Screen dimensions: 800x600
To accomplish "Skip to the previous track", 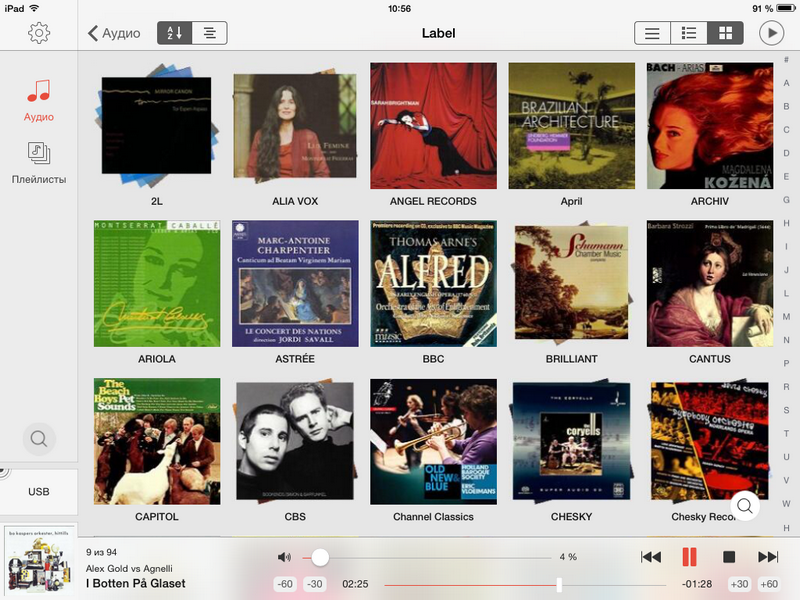I will (x=651, y=557).
